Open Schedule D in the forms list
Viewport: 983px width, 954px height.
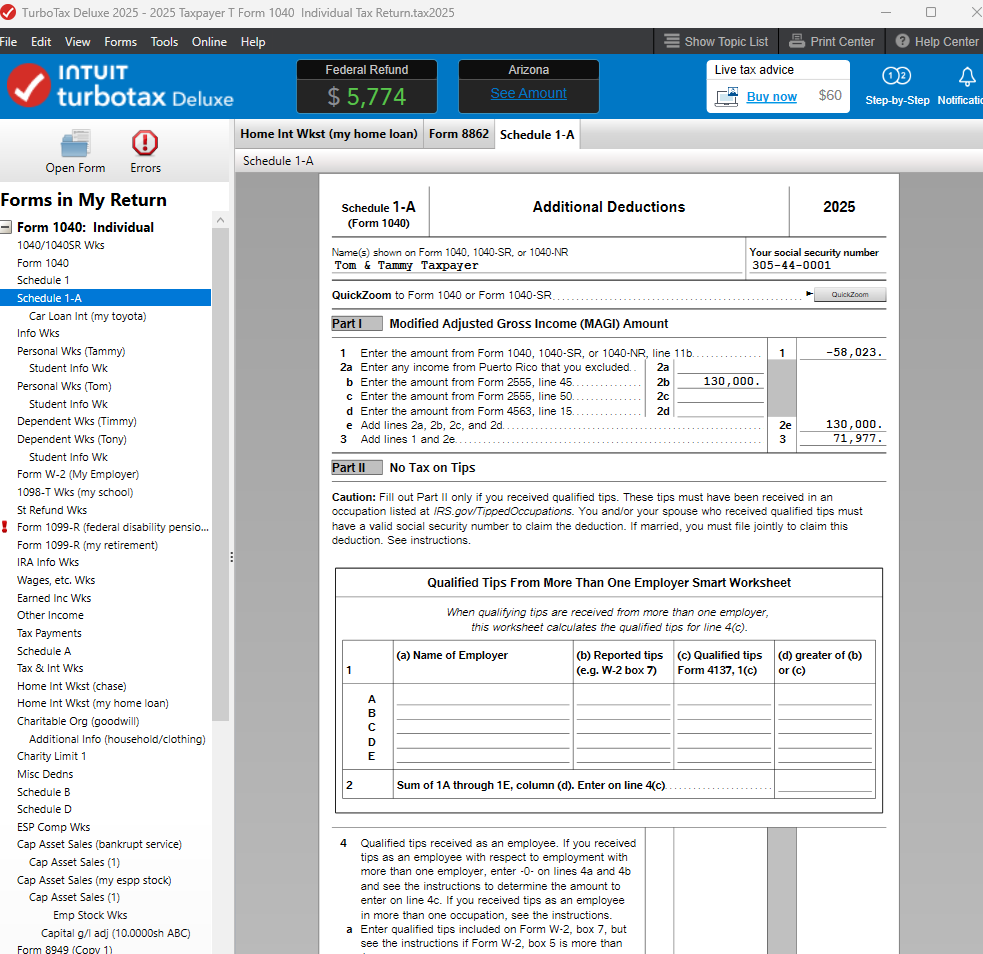point(44,809)
